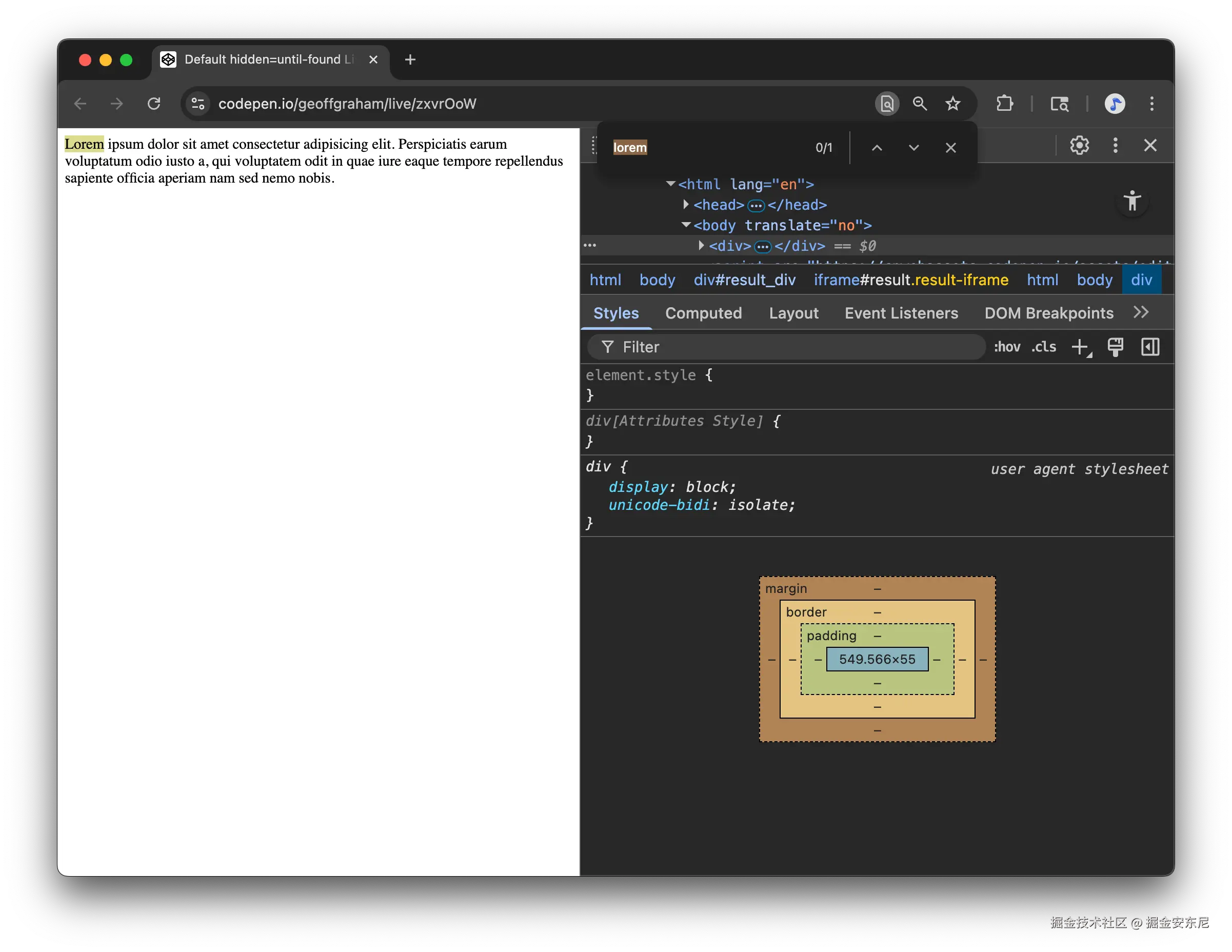Click the 549.566×55 content box in box model

tap(877, 659)
